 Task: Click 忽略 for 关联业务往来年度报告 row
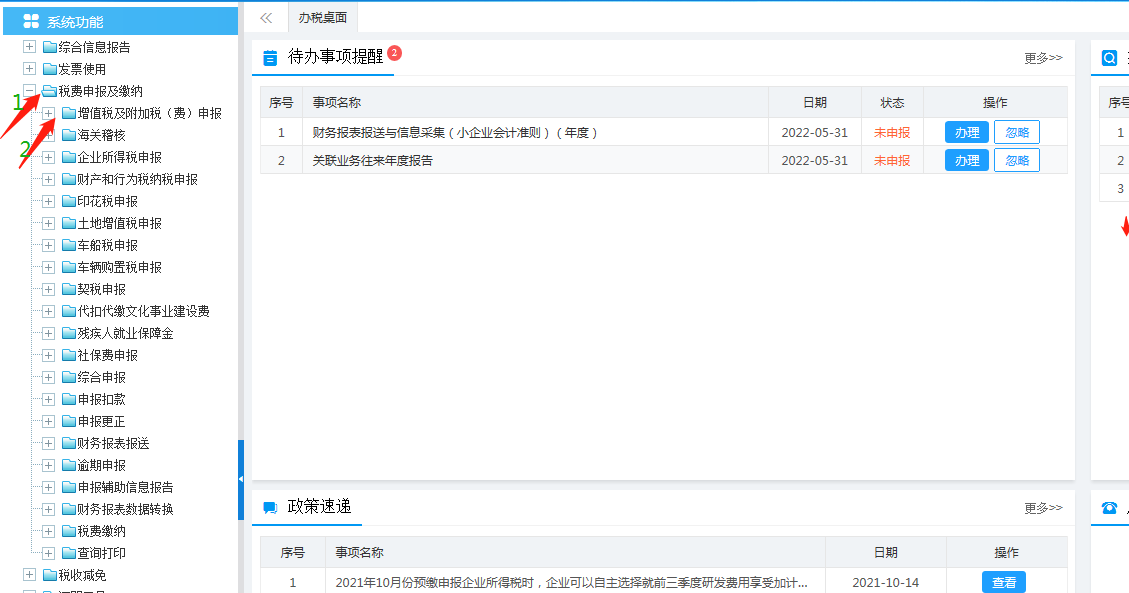(1016, 160)
